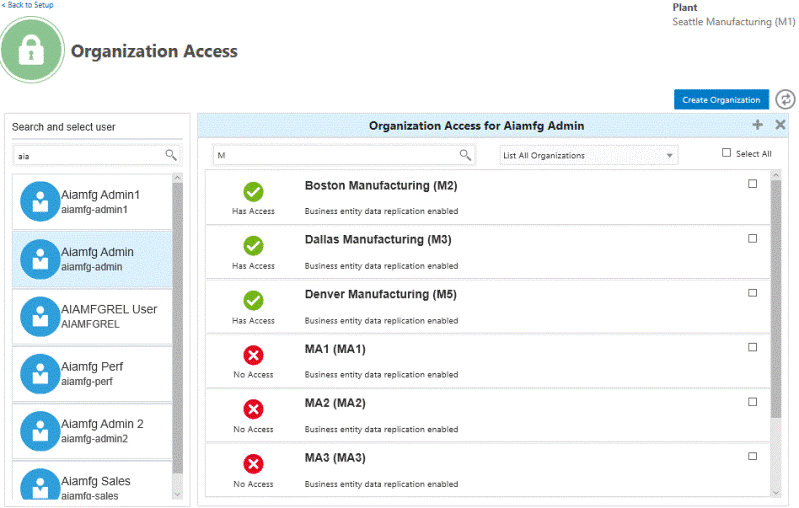799x508 pixels.
Task: Click the Denver Manufacturing (M5) title
Action: (x=381, y=294)
